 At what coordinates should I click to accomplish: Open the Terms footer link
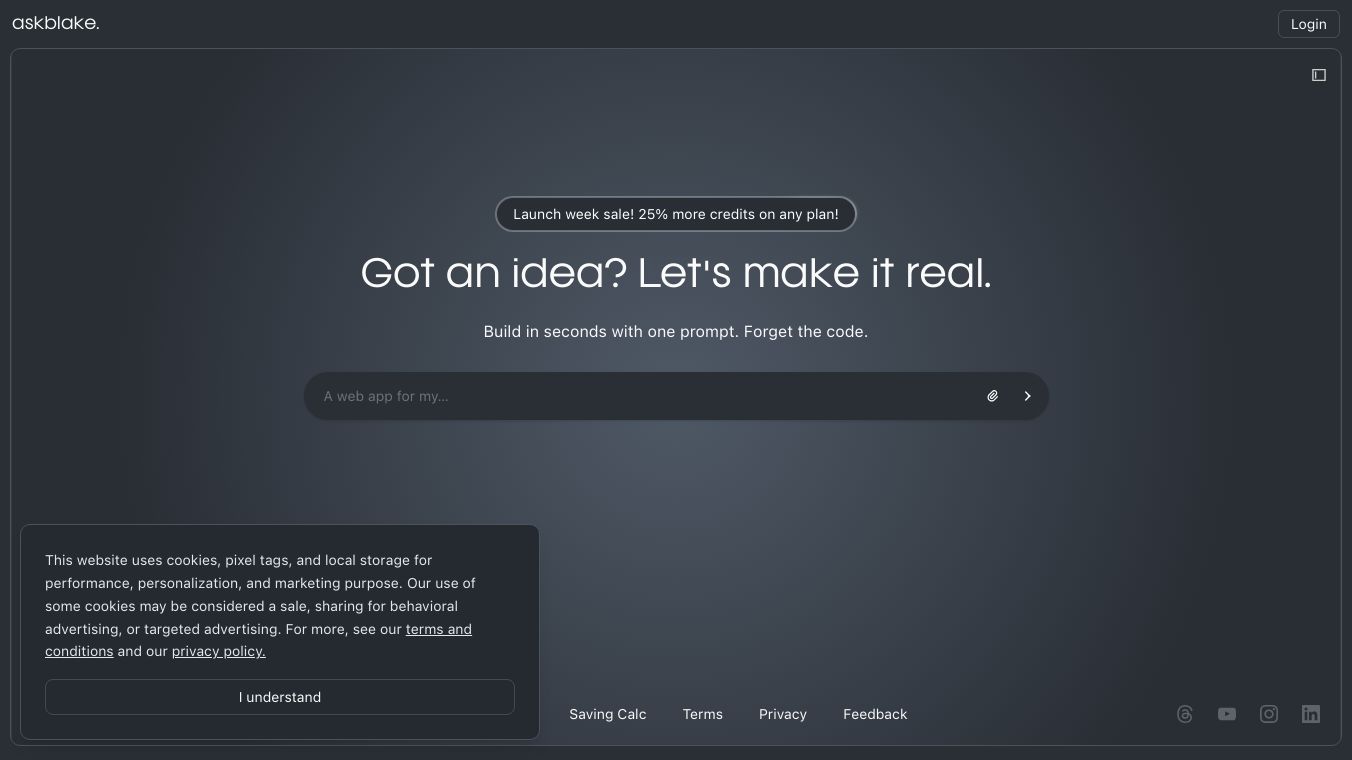(703, 714)
